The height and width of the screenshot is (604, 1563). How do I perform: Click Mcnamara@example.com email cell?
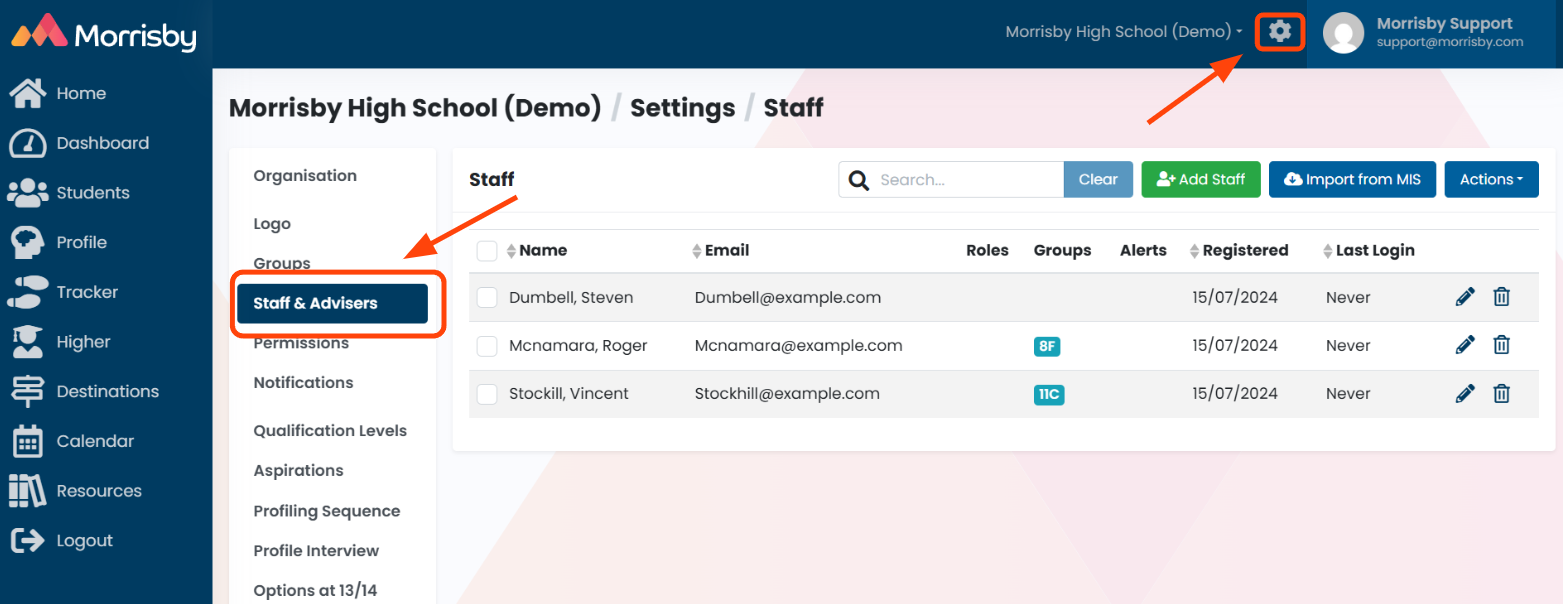pos(799,345)
